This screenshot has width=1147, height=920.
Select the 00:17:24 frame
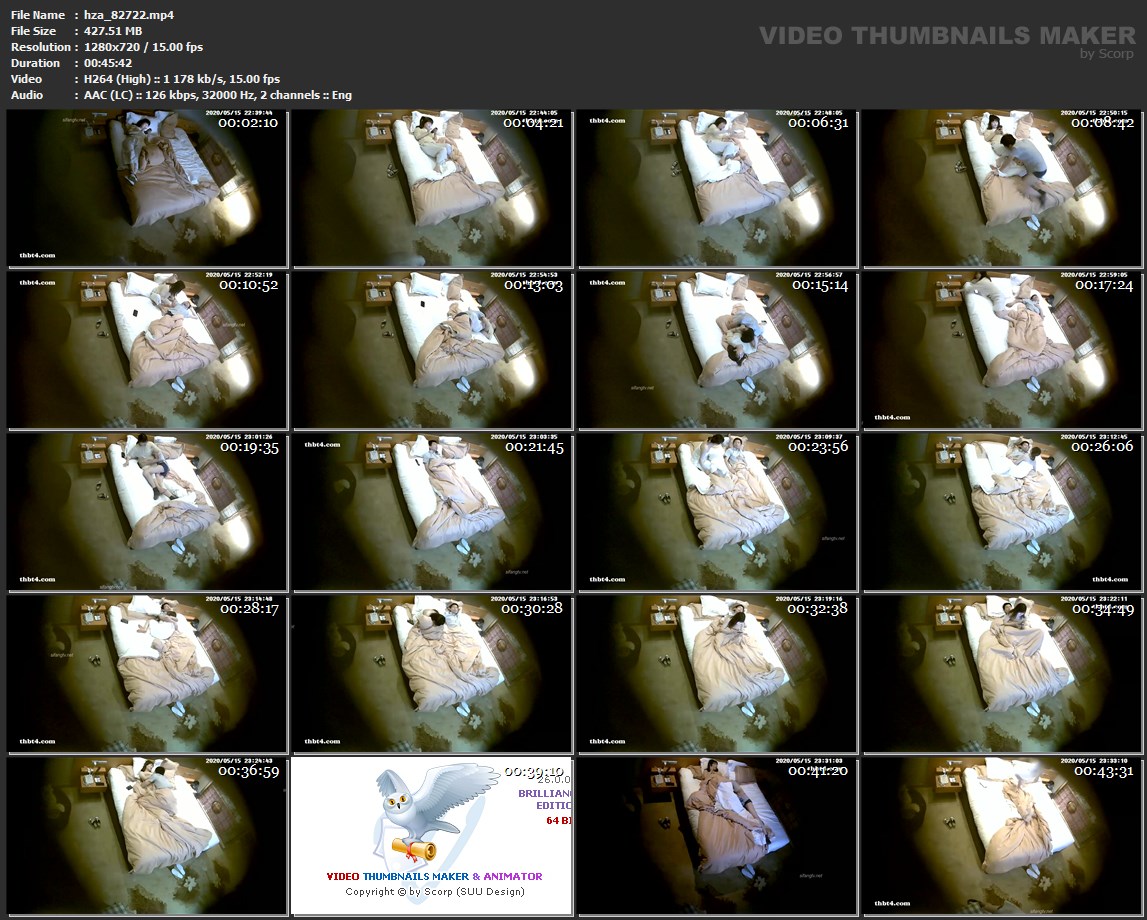pos(1002,350)
